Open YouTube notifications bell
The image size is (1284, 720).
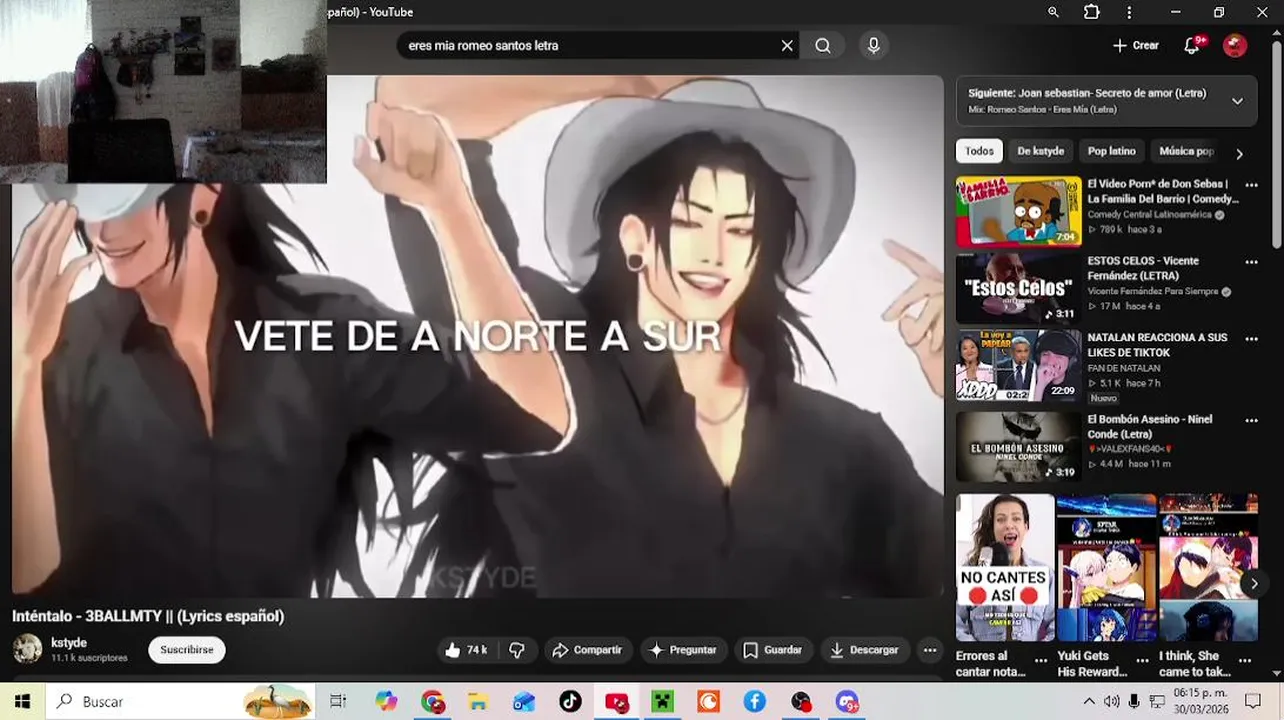[1192, 45]
